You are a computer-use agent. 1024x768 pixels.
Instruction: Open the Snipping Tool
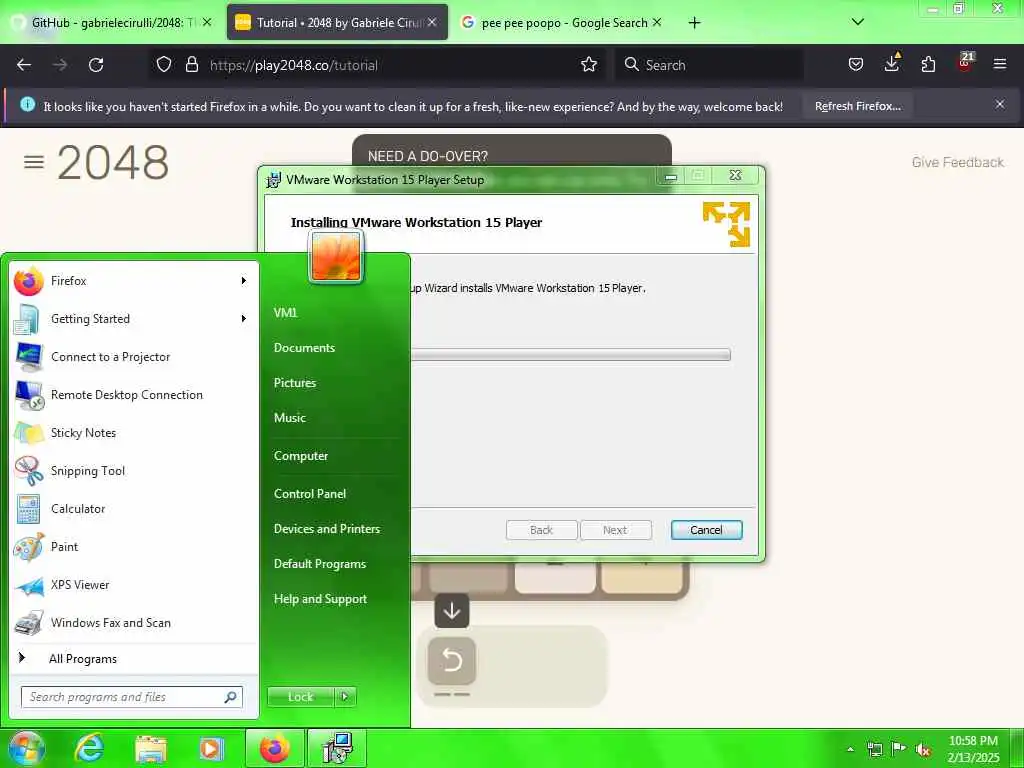(135, 471)
